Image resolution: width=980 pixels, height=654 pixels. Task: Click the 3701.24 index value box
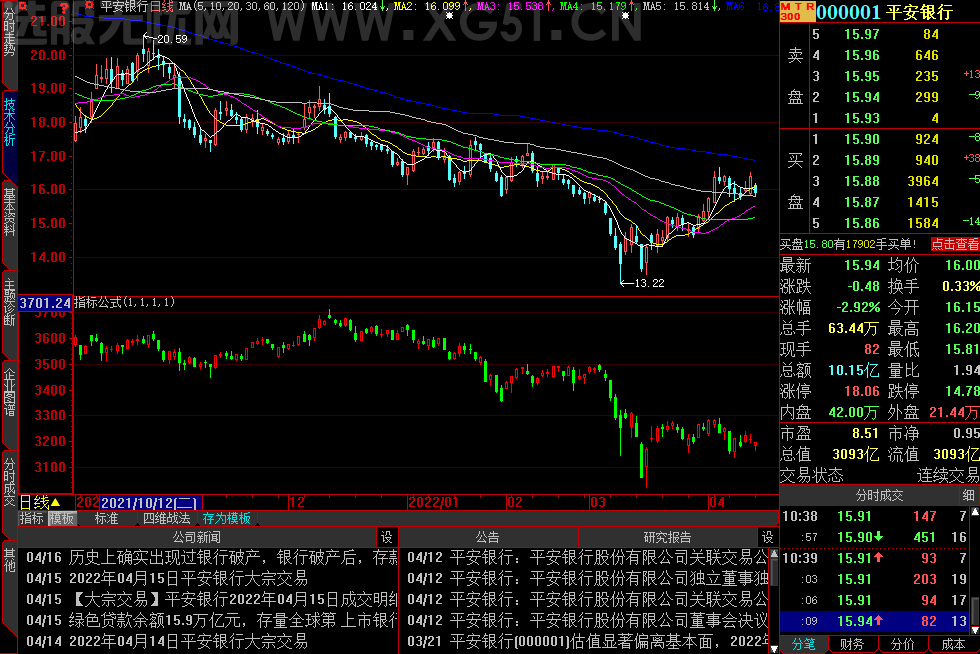45,303
